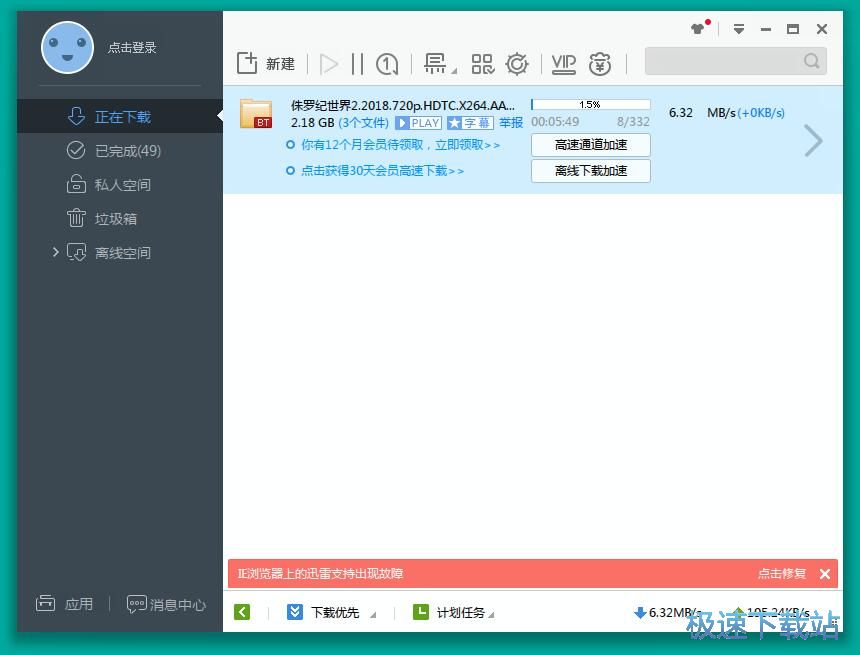Click 你有12个月会员待领取 promotion link
The height and width of the screenshot is (655, 860).
coord(400,145)
